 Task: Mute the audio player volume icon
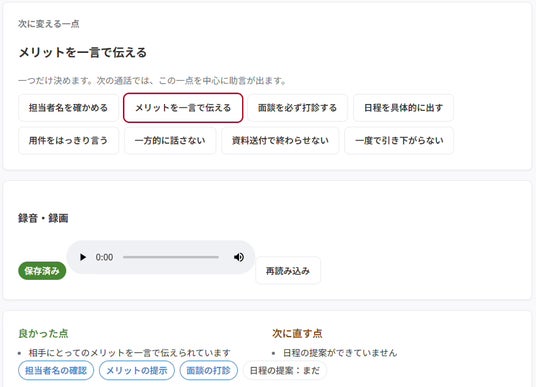tap(239, 257)
